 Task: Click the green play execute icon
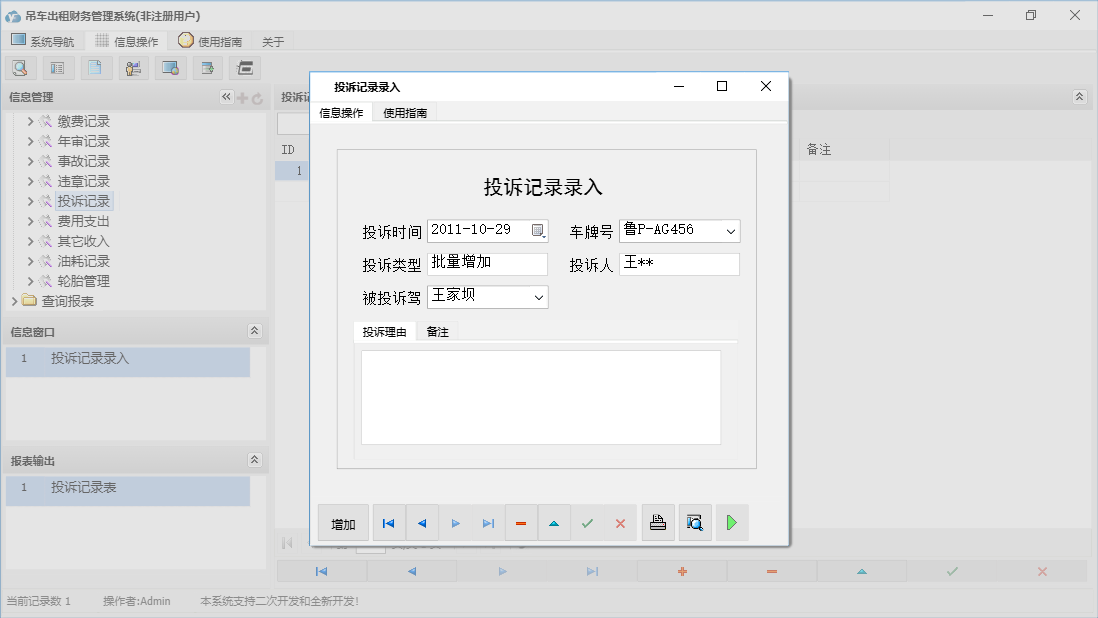732,522
